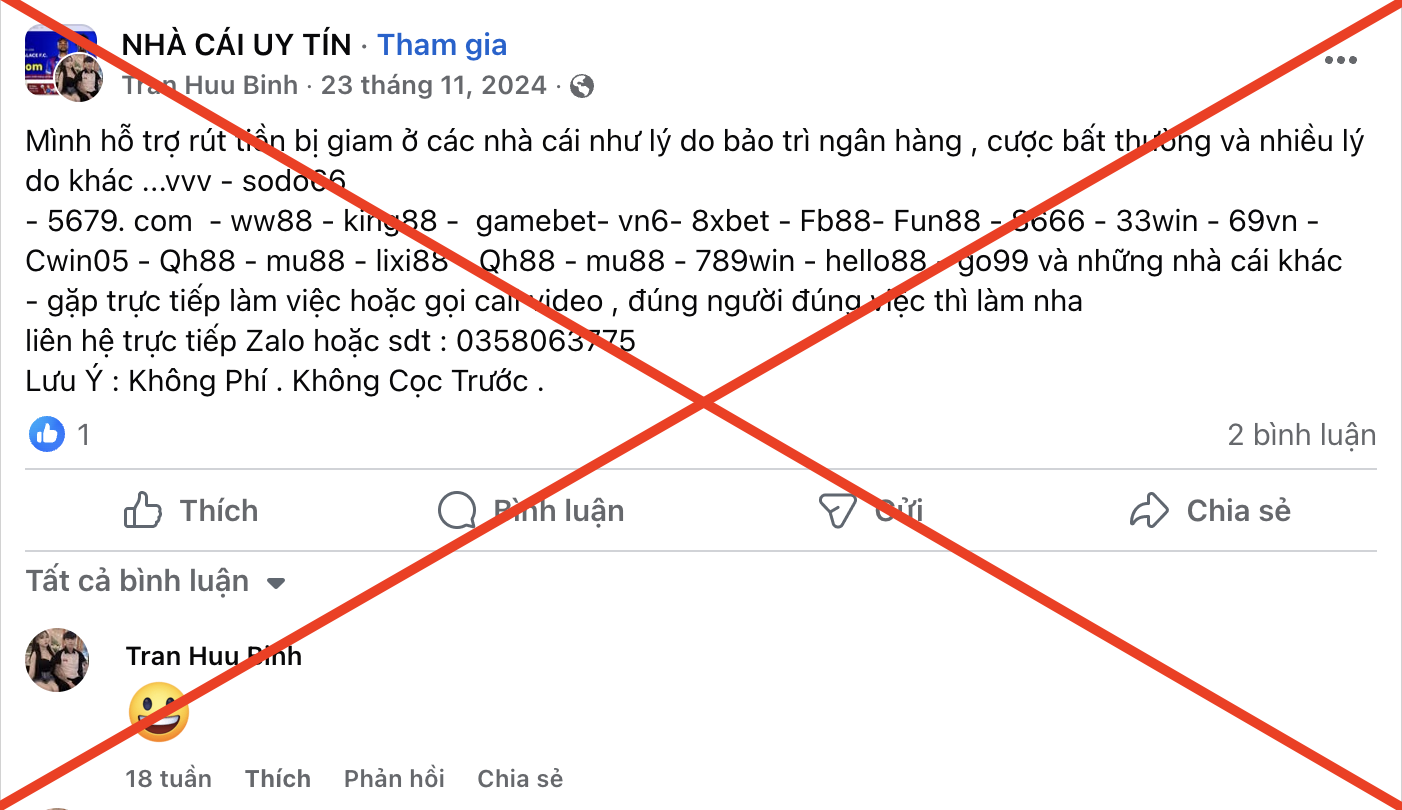Image resolution: width=1402 pixels, height=810 pixels.
Task: Open the three-dot post options menu
Action: 1341,61
